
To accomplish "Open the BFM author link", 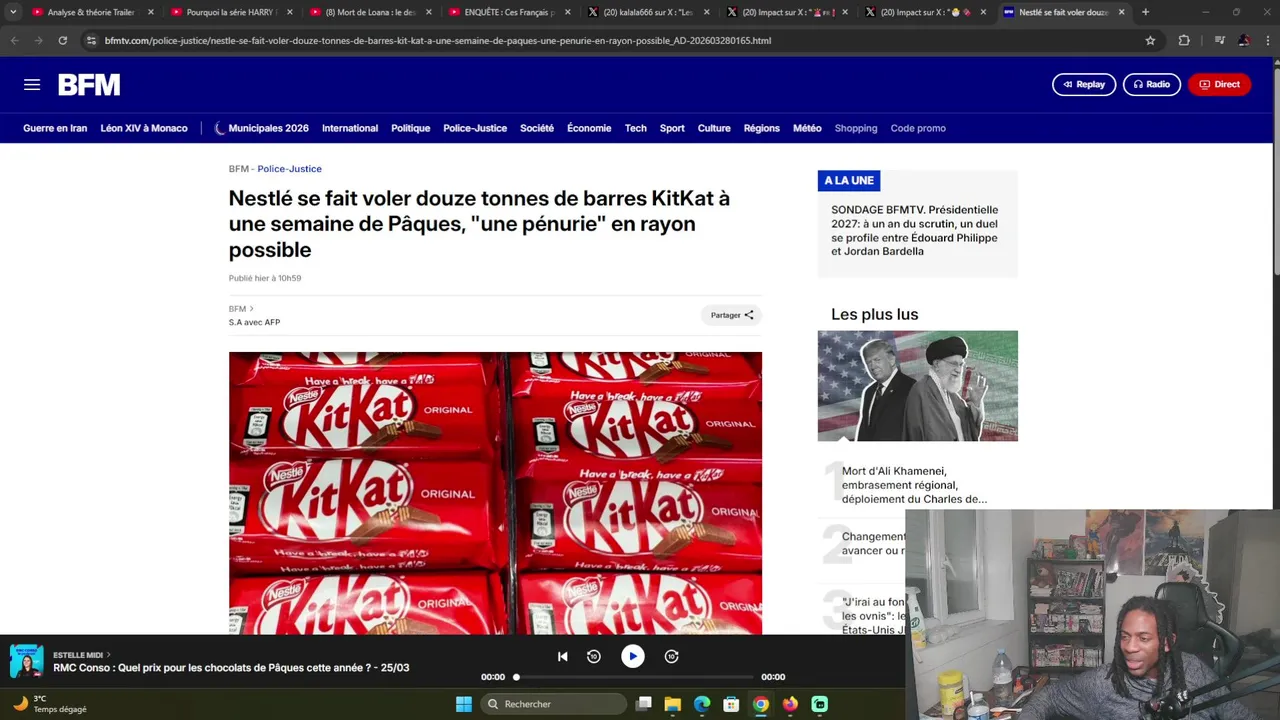I will (241, 309).
